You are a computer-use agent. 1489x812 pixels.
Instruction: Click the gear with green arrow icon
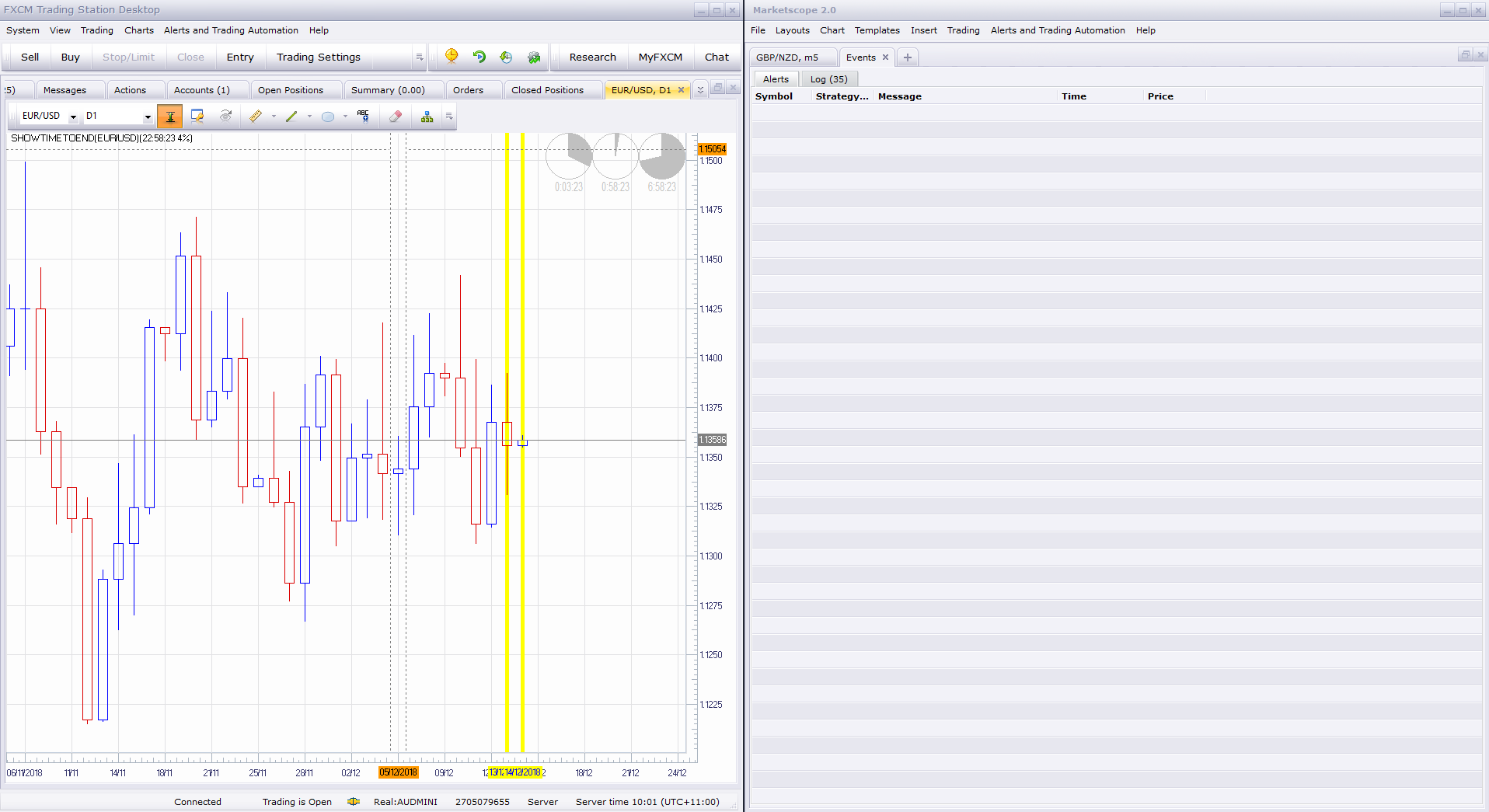tap(534, 57)
